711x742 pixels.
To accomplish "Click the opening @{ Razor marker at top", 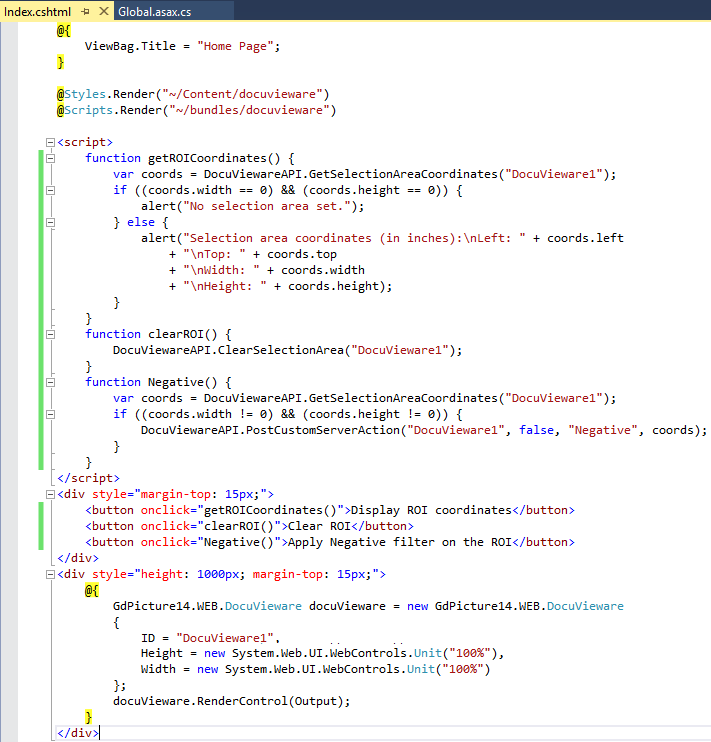I will (63, 31).
